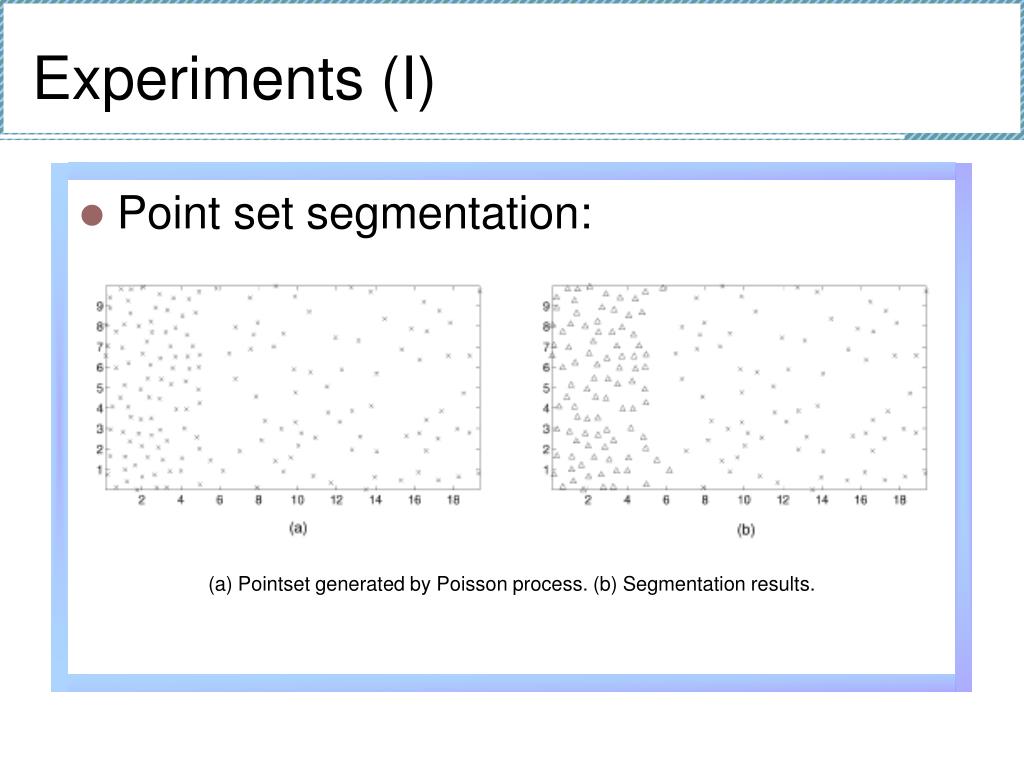Click the y-axis label 1 on plot (b)
The height and width of the screenshot is (768, 1024).
tap(546, 470)
